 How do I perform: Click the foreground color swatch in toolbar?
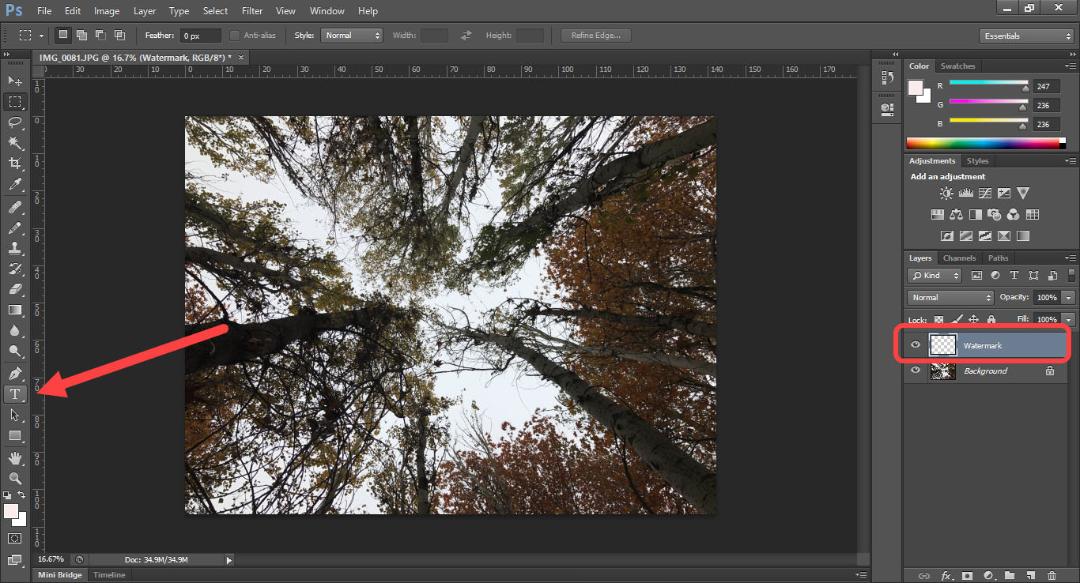11,511
